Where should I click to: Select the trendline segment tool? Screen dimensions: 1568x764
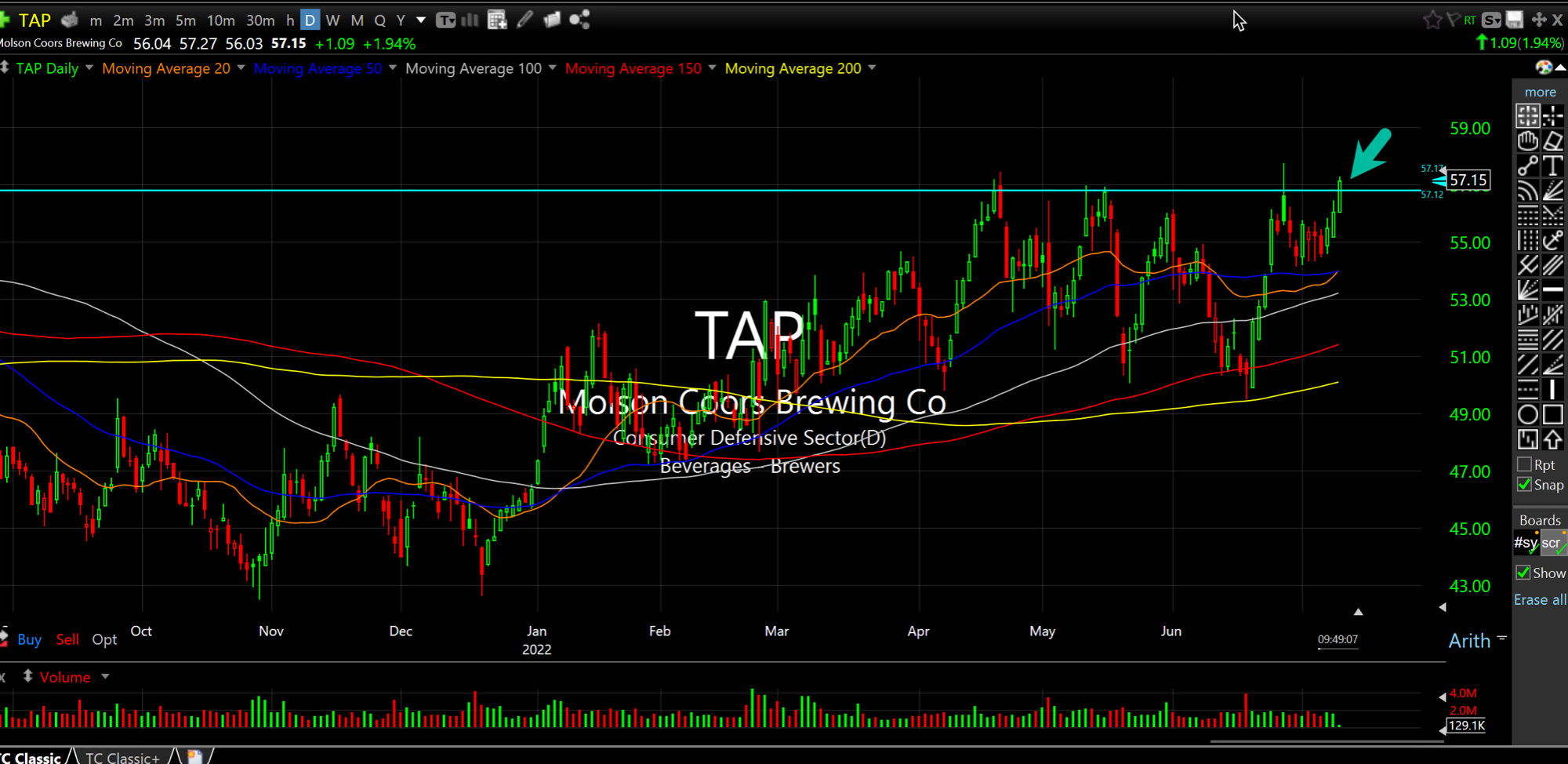coord(1528,166)
